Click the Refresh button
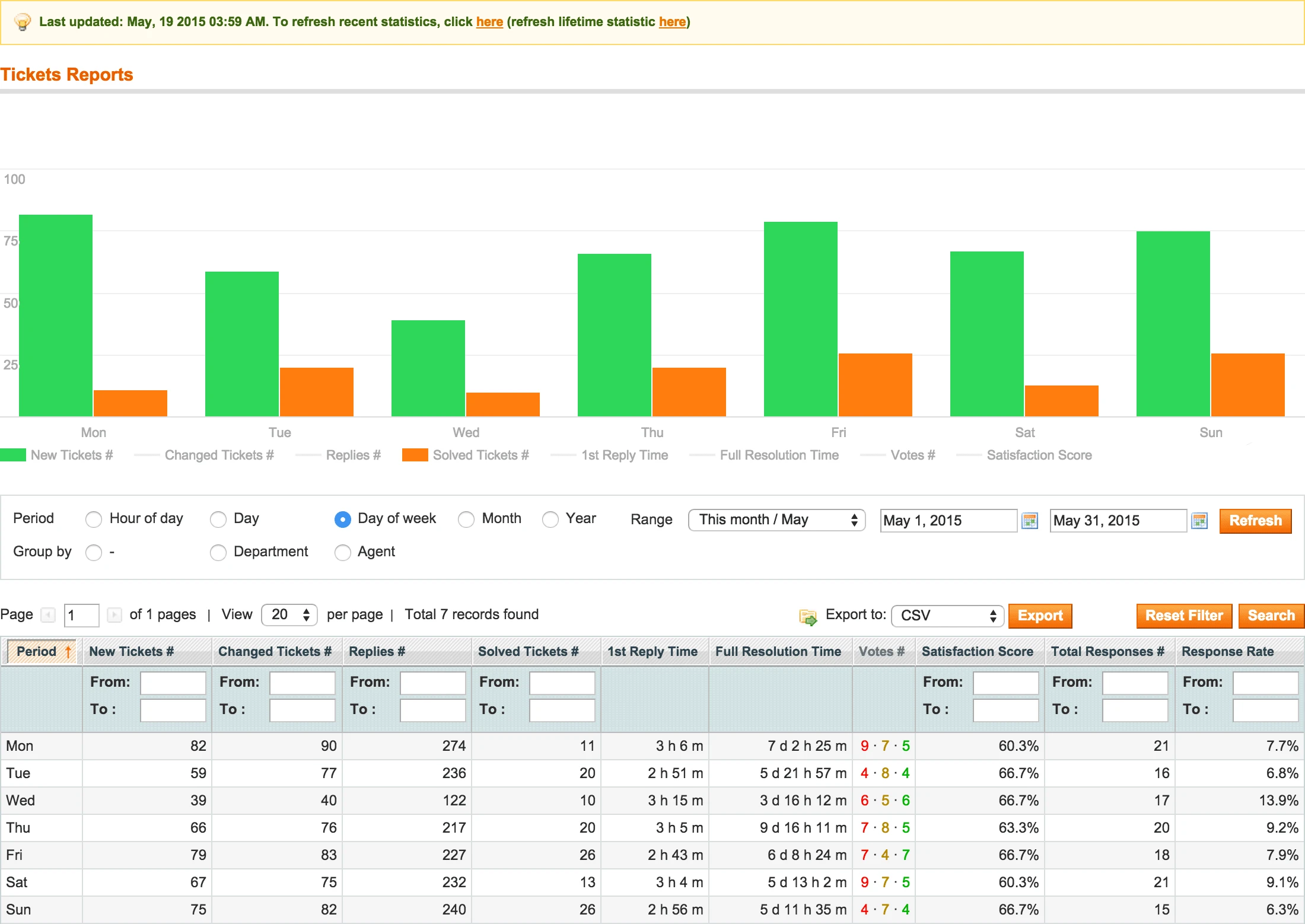Image resolution: width=1305 pixels, height=924 pixels. coord(1255,521)
